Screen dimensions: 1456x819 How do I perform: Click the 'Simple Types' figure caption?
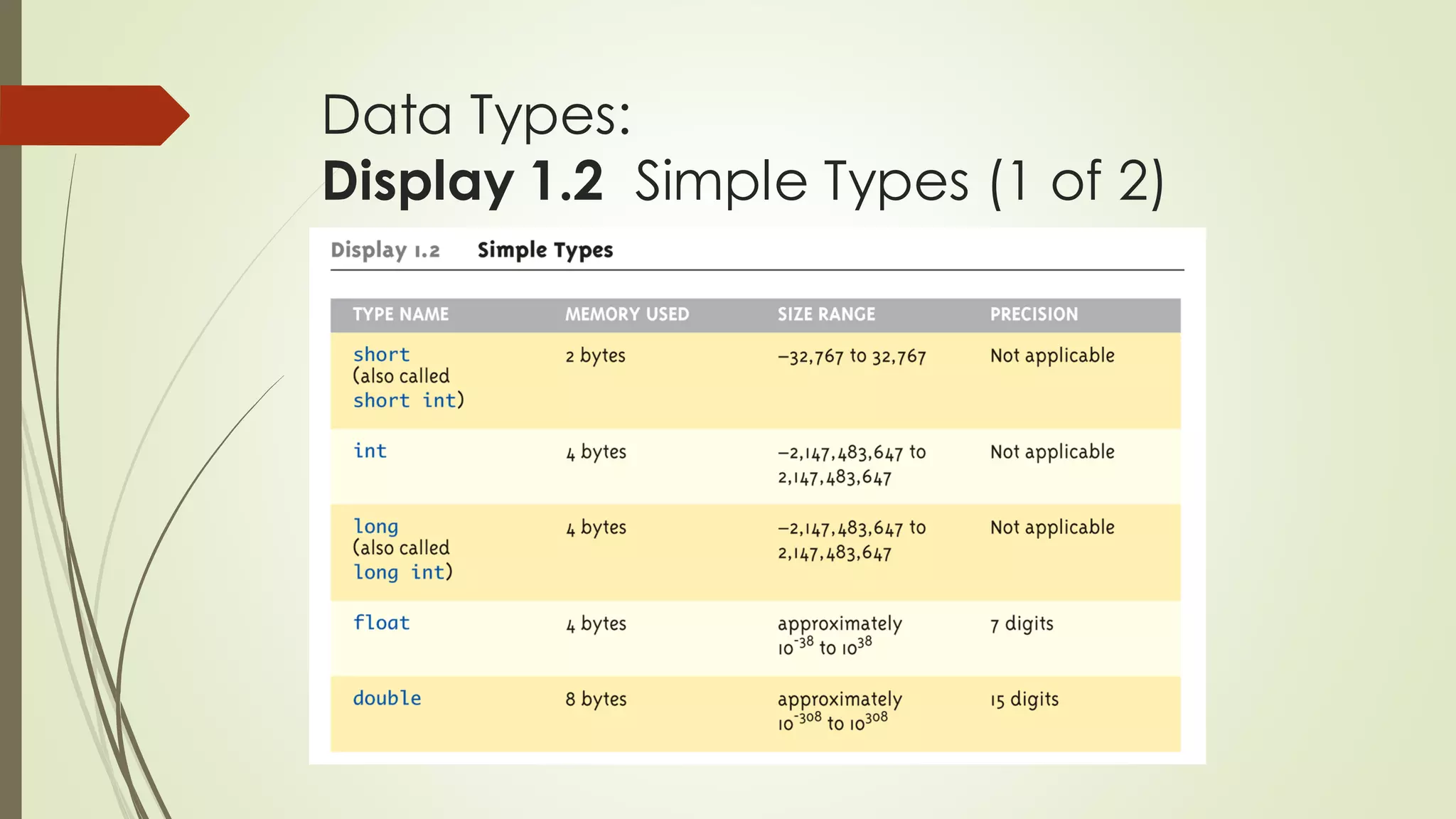pyautogui.click(x=545, y=250)
